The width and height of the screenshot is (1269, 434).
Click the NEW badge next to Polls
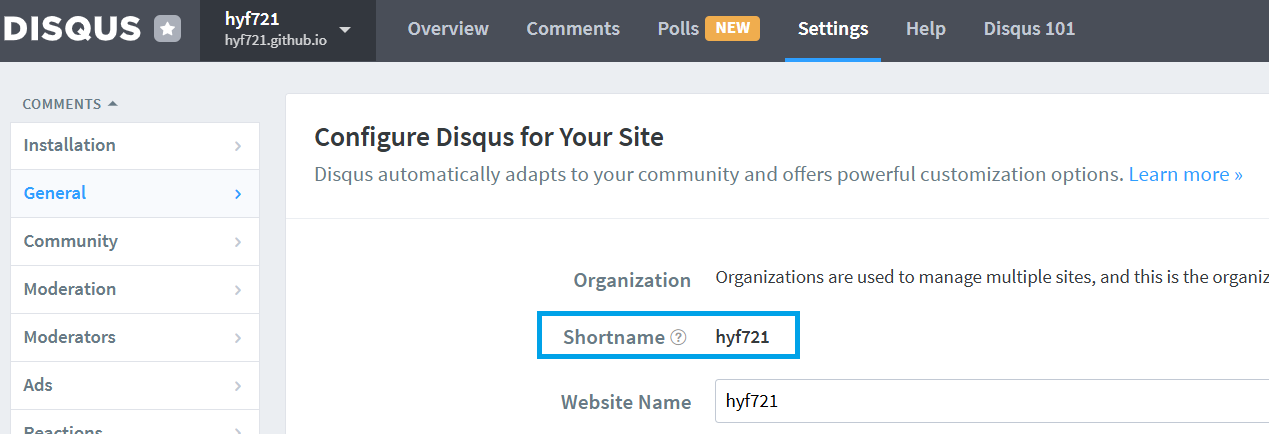click(x=732, y=28)
